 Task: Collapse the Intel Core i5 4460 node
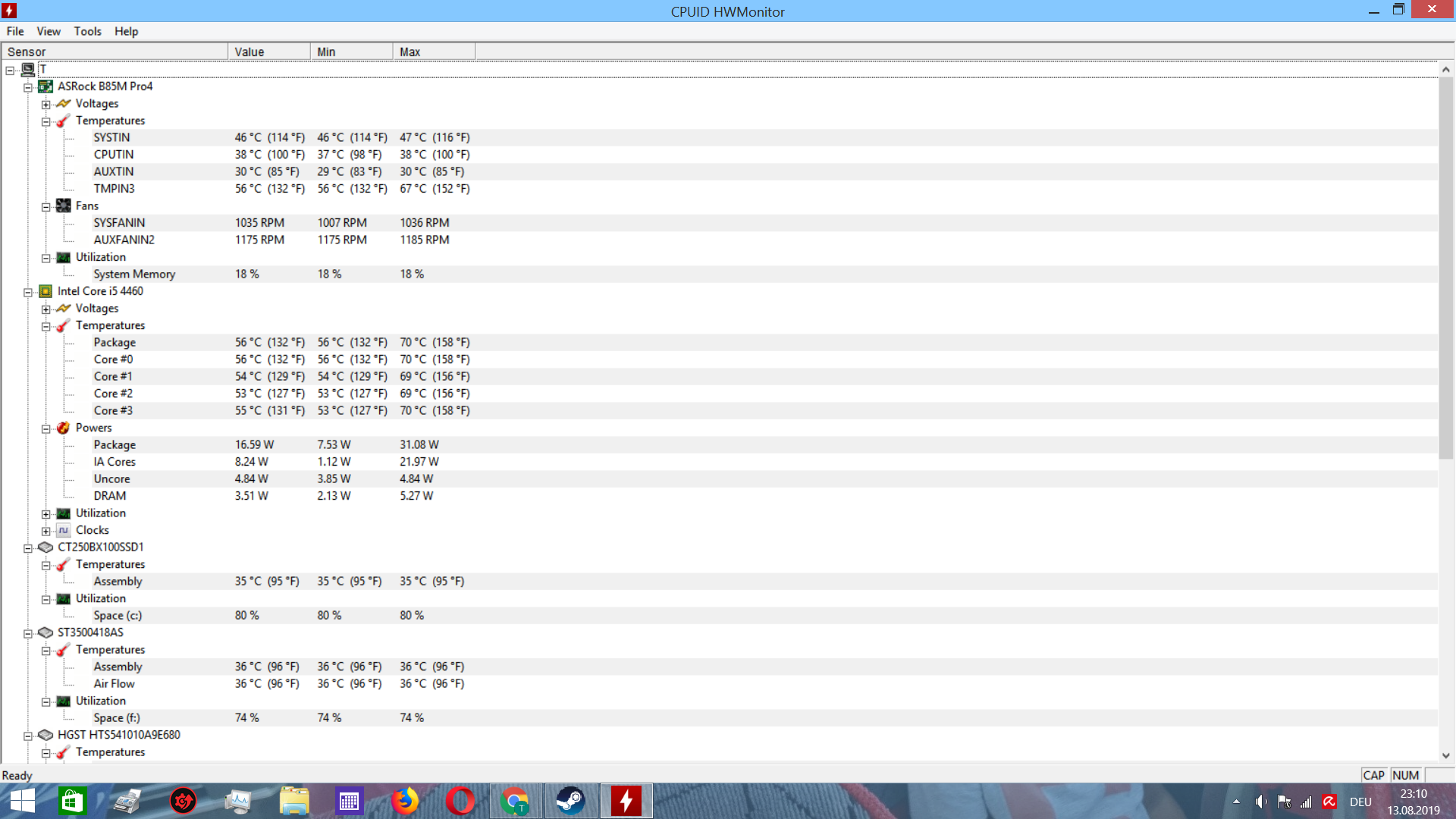click(28, 292)
